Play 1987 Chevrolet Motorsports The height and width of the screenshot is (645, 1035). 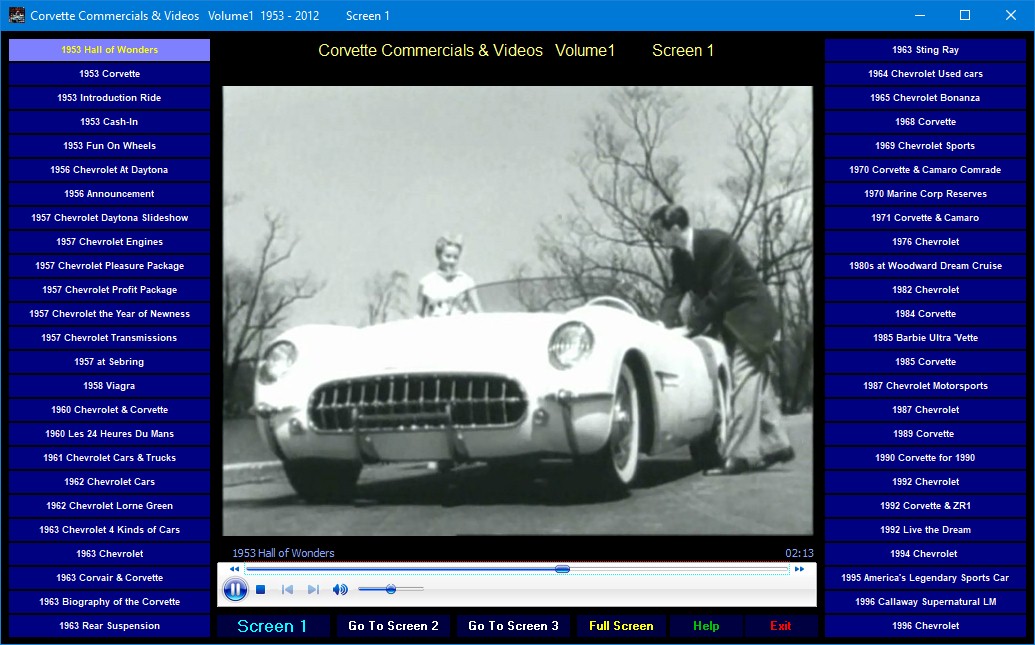[925, 386]
